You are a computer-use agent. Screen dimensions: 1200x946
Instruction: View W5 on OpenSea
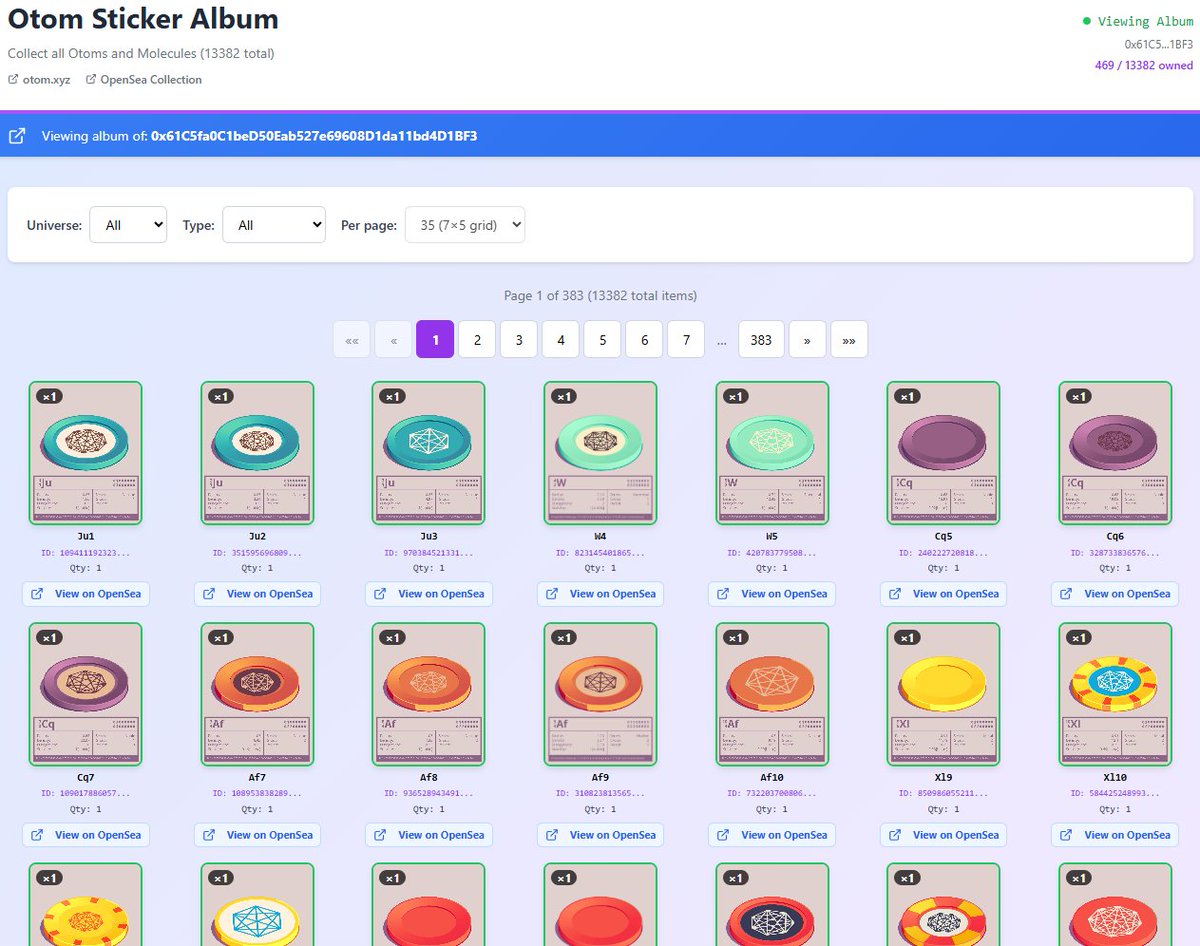[772, 594]
